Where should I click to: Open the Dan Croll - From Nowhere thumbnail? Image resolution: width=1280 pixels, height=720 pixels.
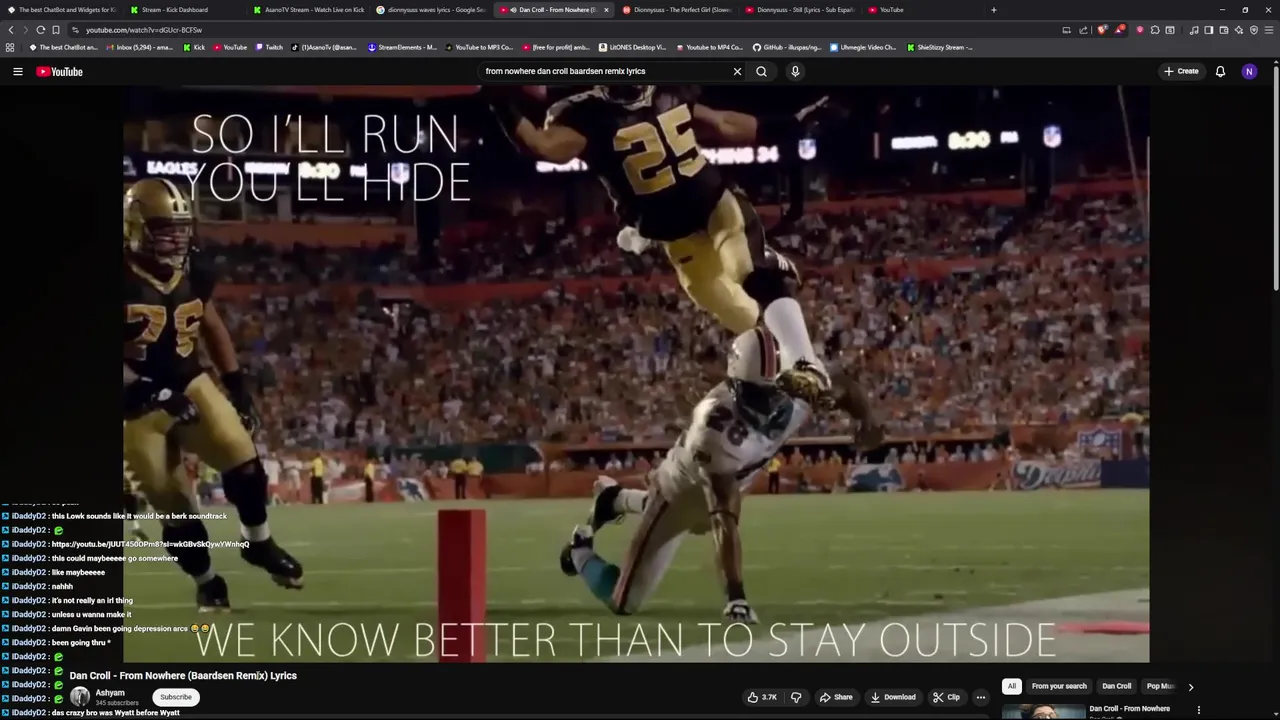click(x=1043, y=712)
